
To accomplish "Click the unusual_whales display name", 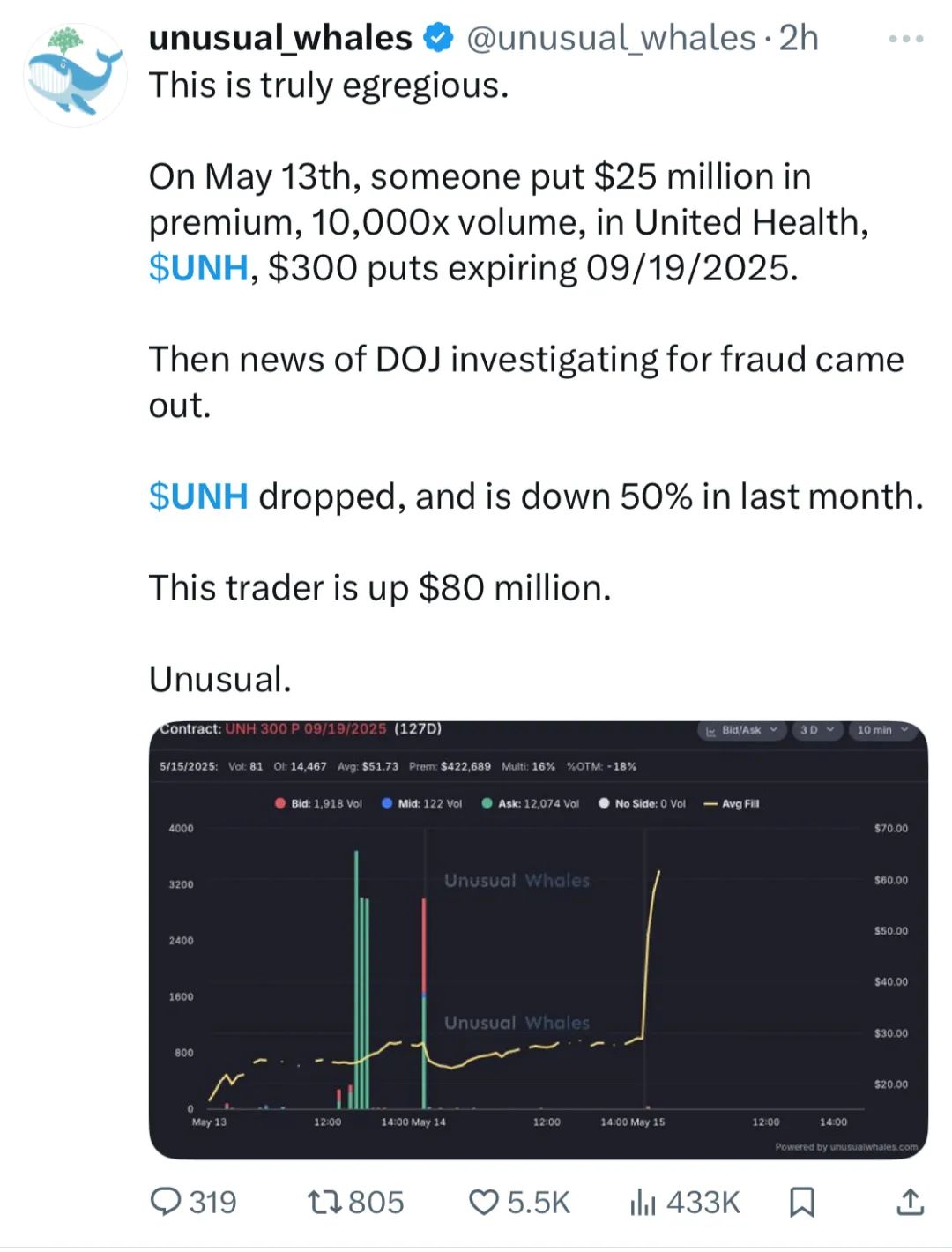I will pyautogui.click(x=280, y=38).
